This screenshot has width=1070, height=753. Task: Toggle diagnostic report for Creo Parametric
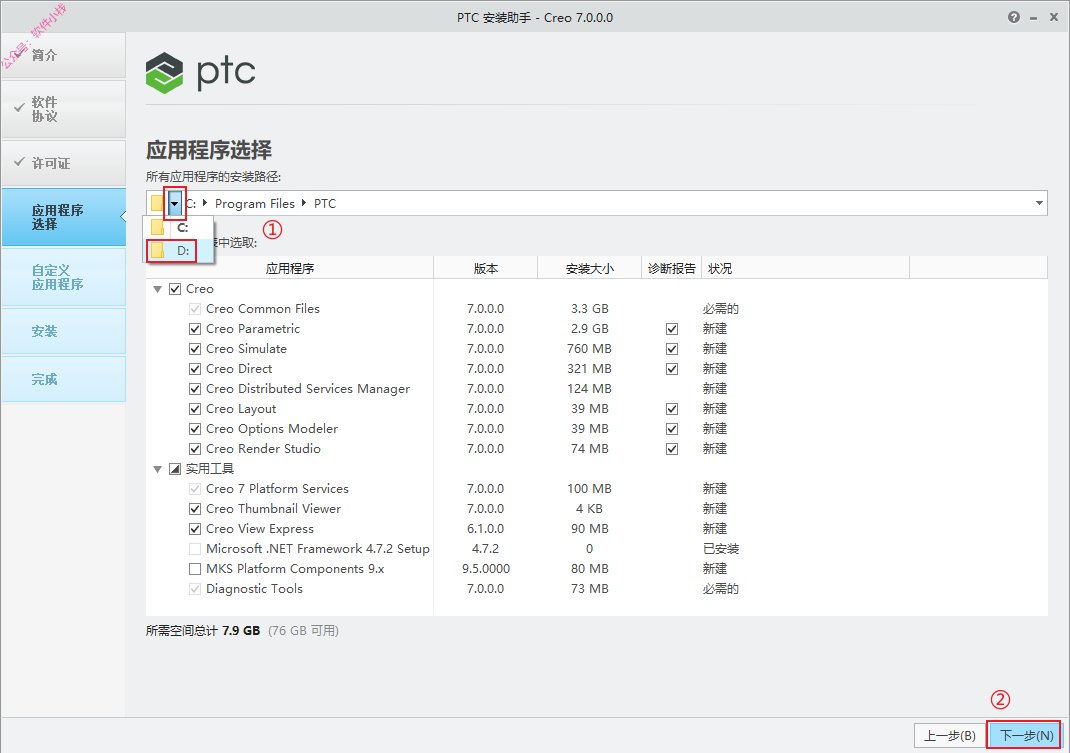coord(671,329)
